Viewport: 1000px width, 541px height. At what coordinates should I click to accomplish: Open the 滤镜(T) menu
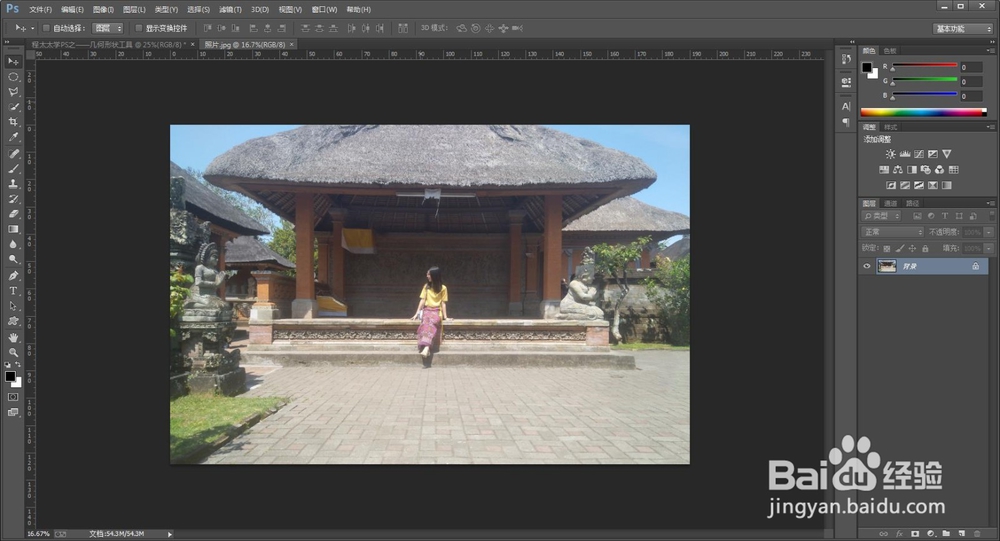(x=230, y=10)
